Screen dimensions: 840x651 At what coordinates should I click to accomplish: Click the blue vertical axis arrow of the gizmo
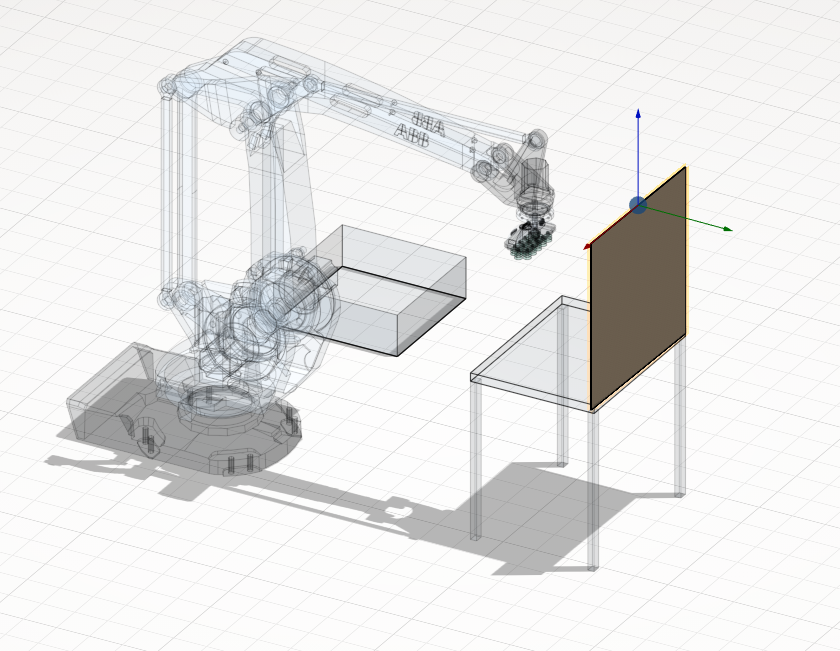click(638, 153)
